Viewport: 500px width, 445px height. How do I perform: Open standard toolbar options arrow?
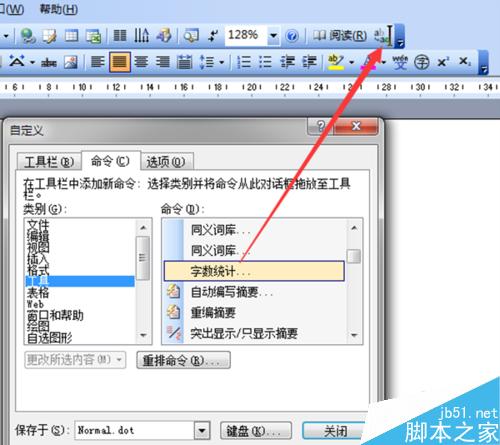coord(400,37)
